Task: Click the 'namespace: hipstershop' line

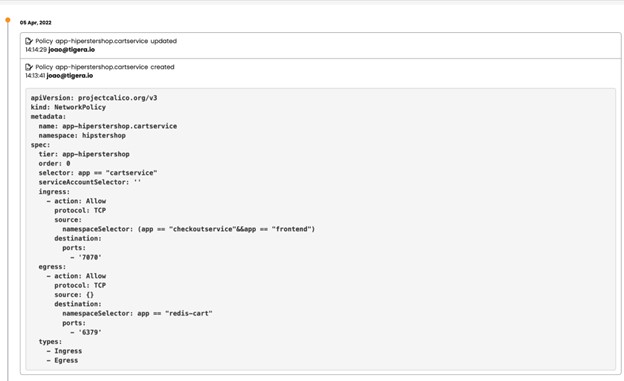Action: click(82, 135)
